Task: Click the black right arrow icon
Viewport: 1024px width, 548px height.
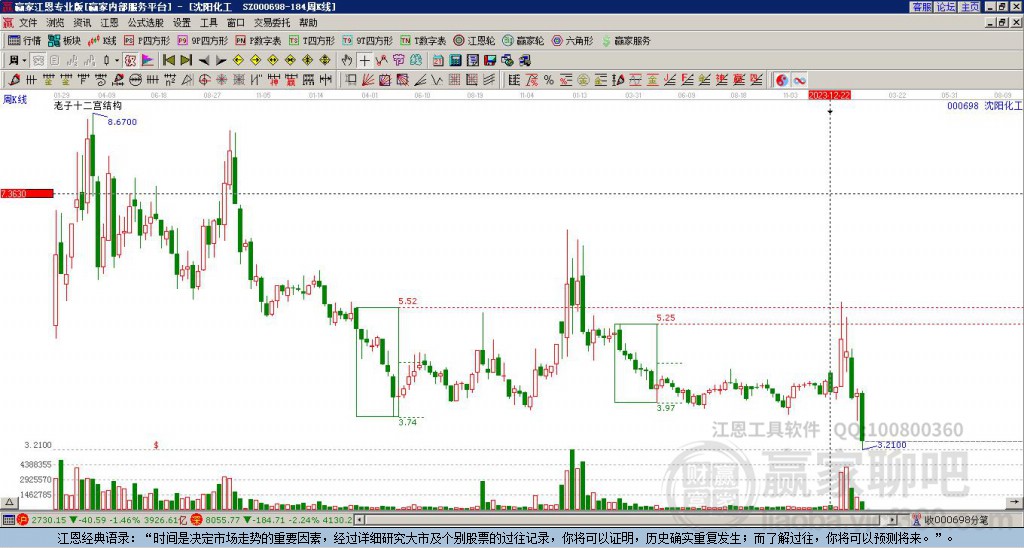Action: (x=221, y=61)
